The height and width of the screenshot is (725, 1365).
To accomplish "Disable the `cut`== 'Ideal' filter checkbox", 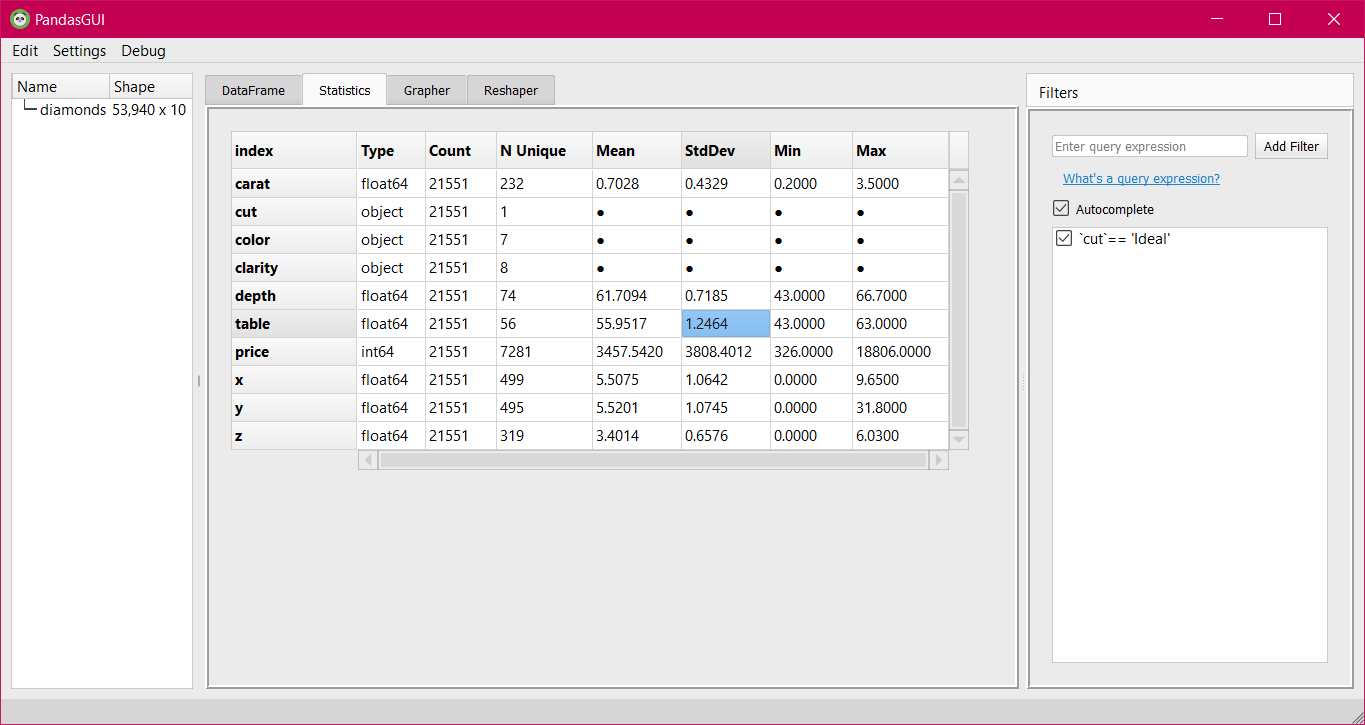I will pyautogui.click(x=1064, y=239).
